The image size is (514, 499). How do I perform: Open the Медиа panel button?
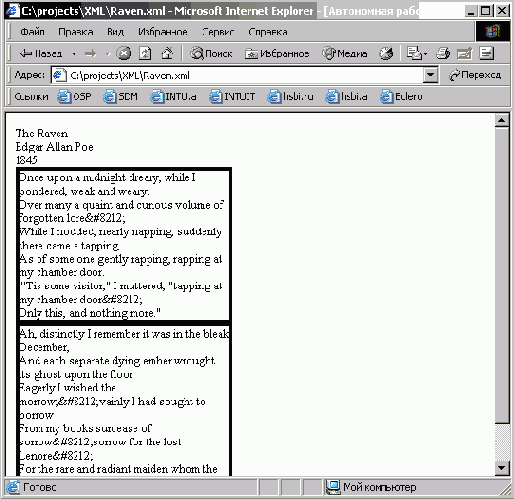coord(345,53)
